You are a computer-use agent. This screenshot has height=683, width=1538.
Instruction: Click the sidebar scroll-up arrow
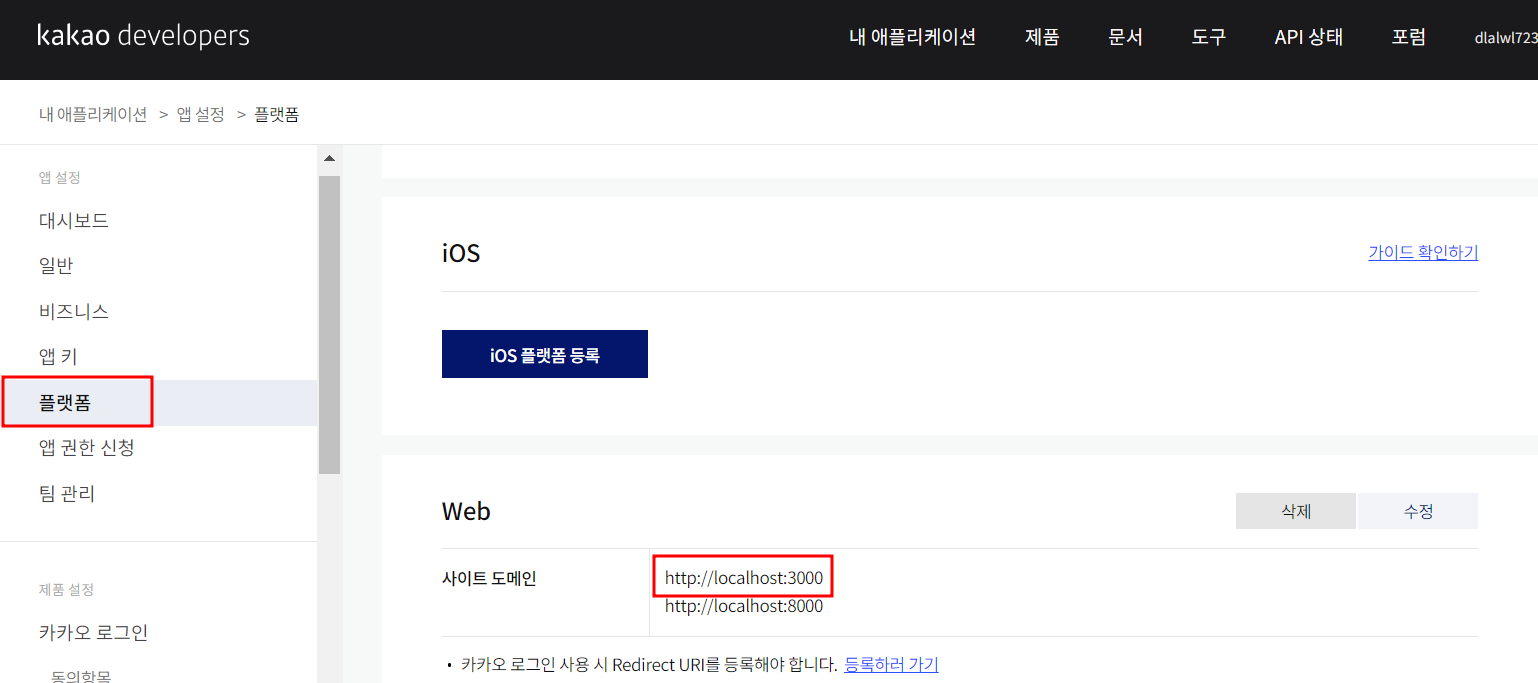click(x=329, y=158)
